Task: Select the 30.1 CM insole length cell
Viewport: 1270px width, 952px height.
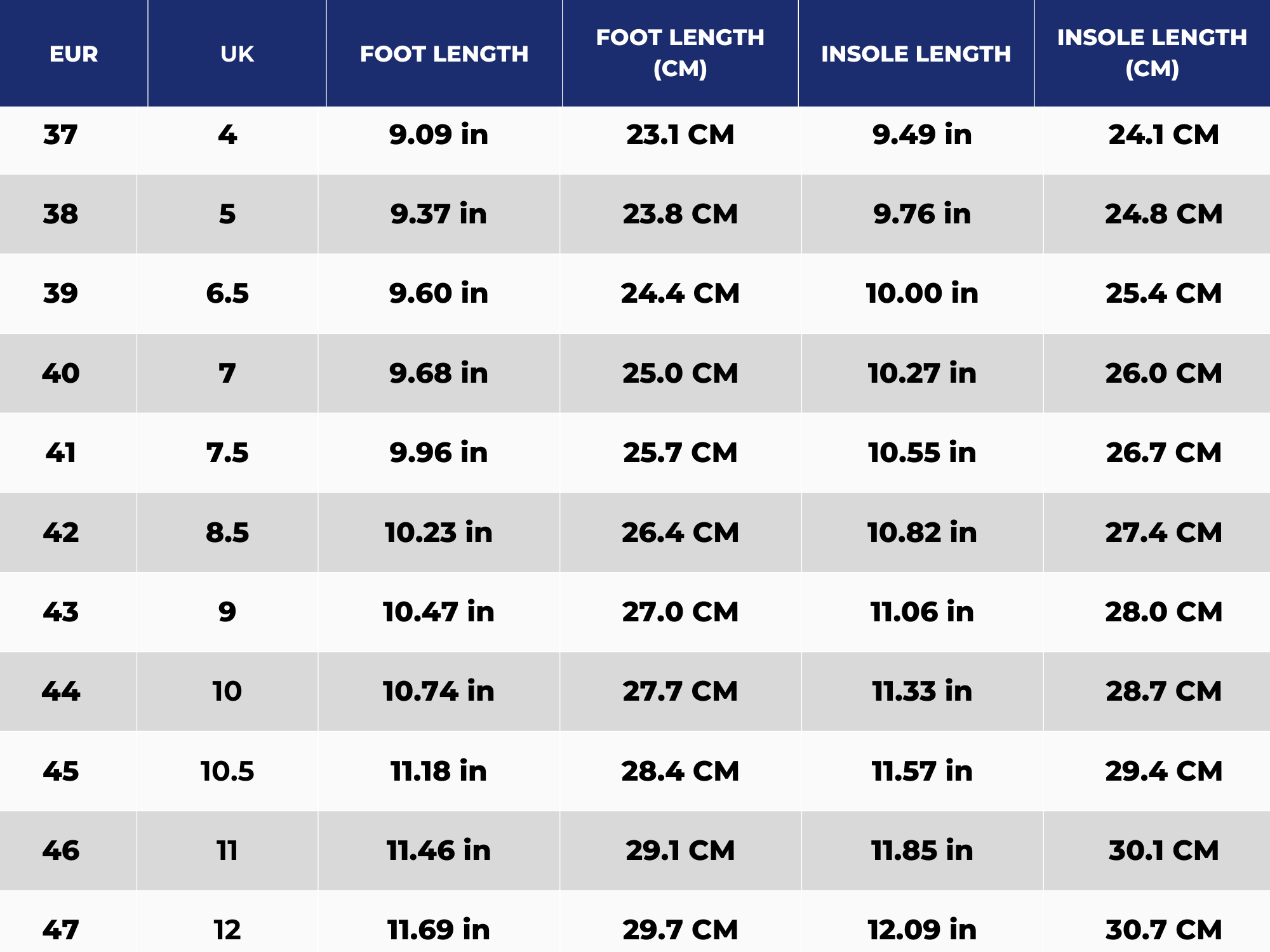Action: click(1163, 850)
